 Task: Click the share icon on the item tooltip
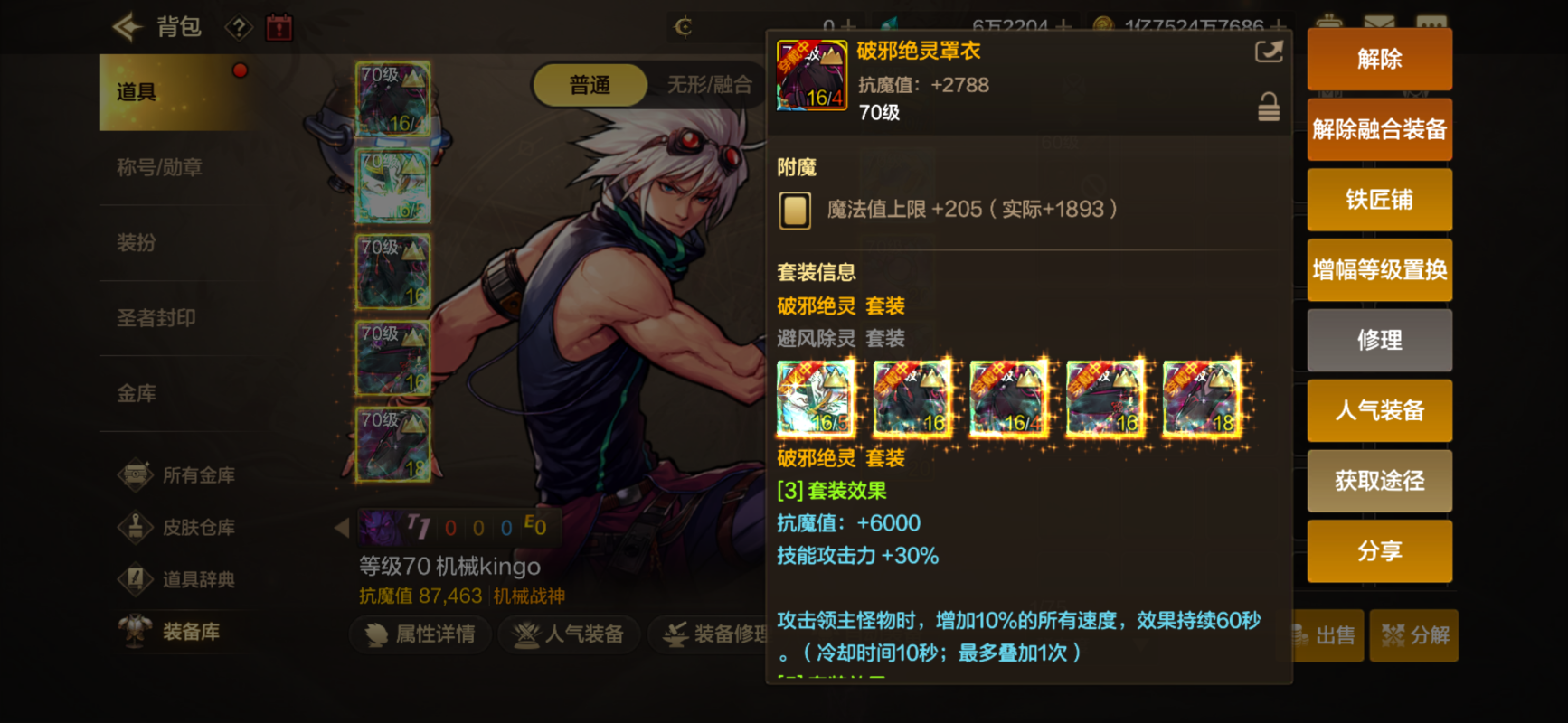tap(1269, 52)
